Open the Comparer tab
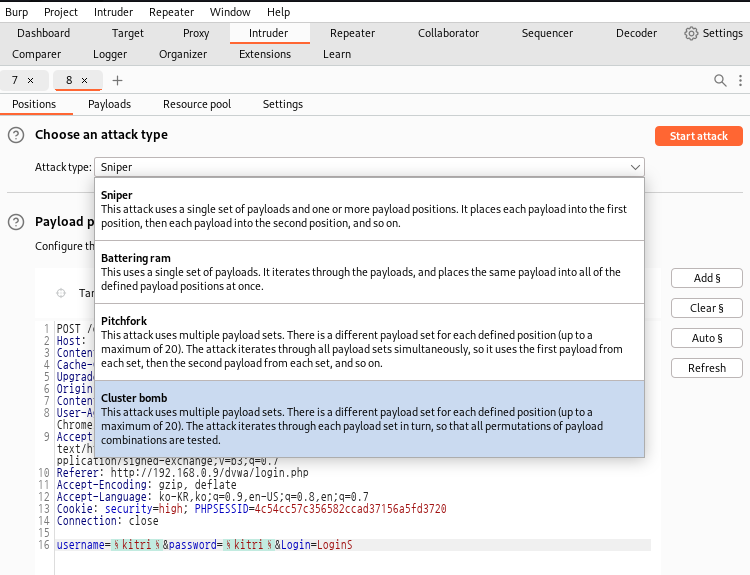 (x=36, y=54)
